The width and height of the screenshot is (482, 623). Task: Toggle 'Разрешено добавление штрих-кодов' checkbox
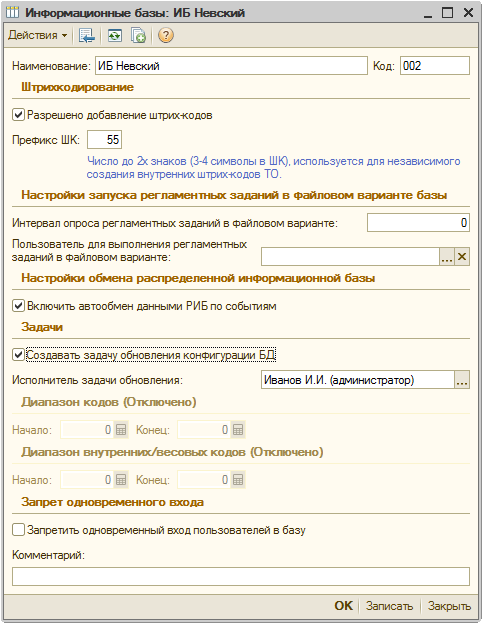click(18, 115)
